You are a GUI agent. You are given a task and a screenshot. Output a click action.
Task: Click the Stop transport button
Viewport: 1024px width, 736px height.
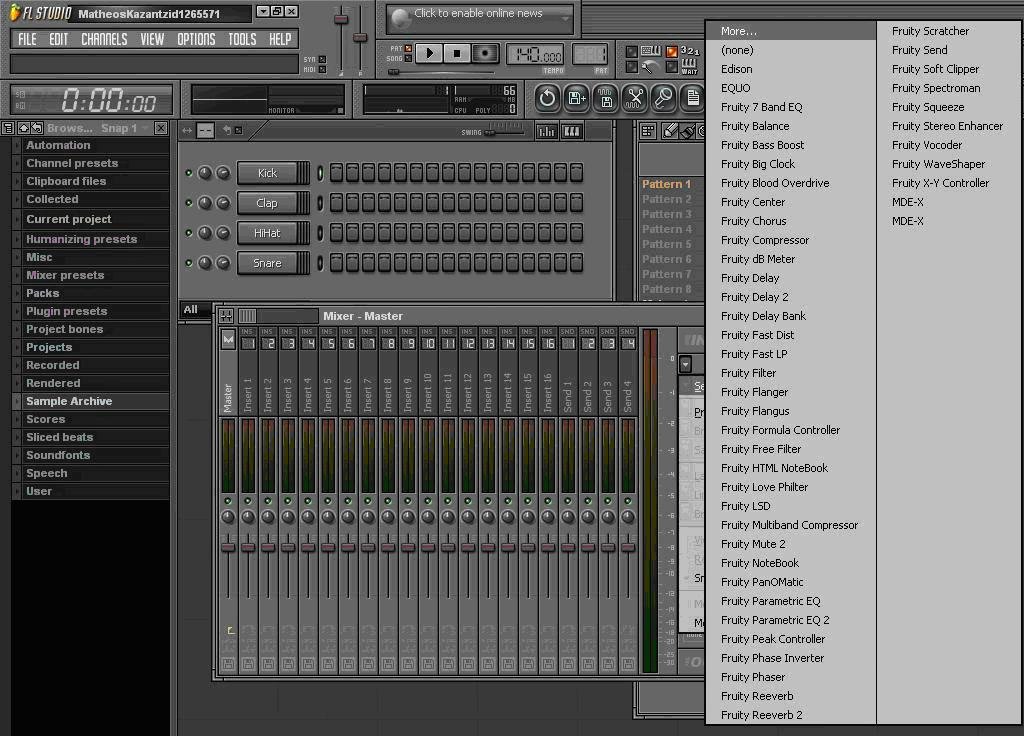[x=457, y=54]
